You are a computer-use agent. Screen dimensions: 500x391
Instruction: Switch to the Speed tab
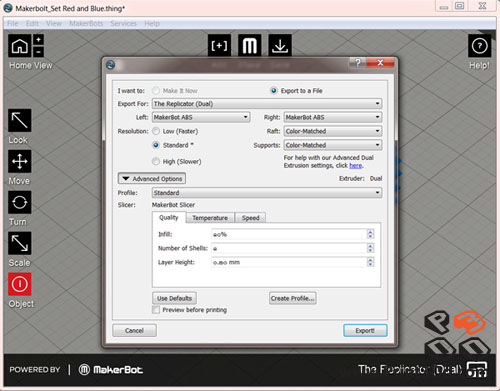tap(251, 218)
